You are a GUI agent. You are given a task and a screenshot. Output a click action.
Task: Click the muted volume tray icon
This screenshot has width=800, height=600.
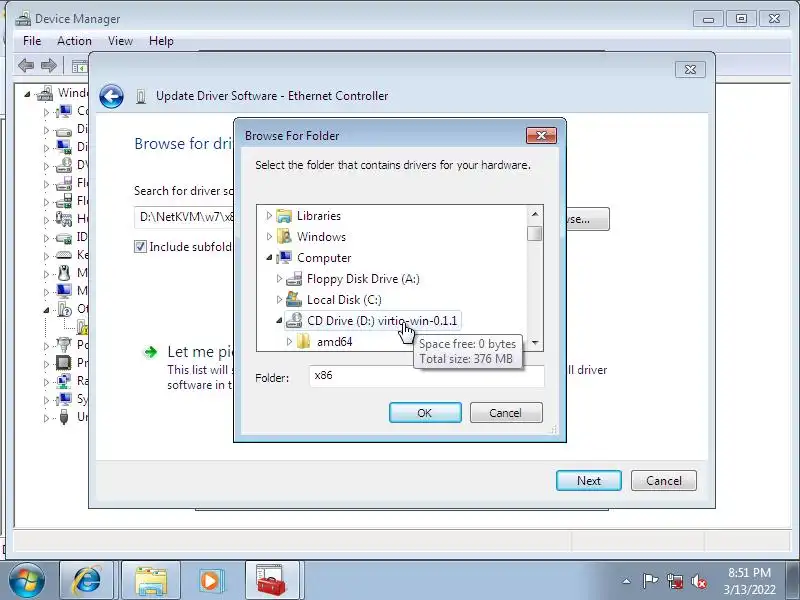(699, 581)
